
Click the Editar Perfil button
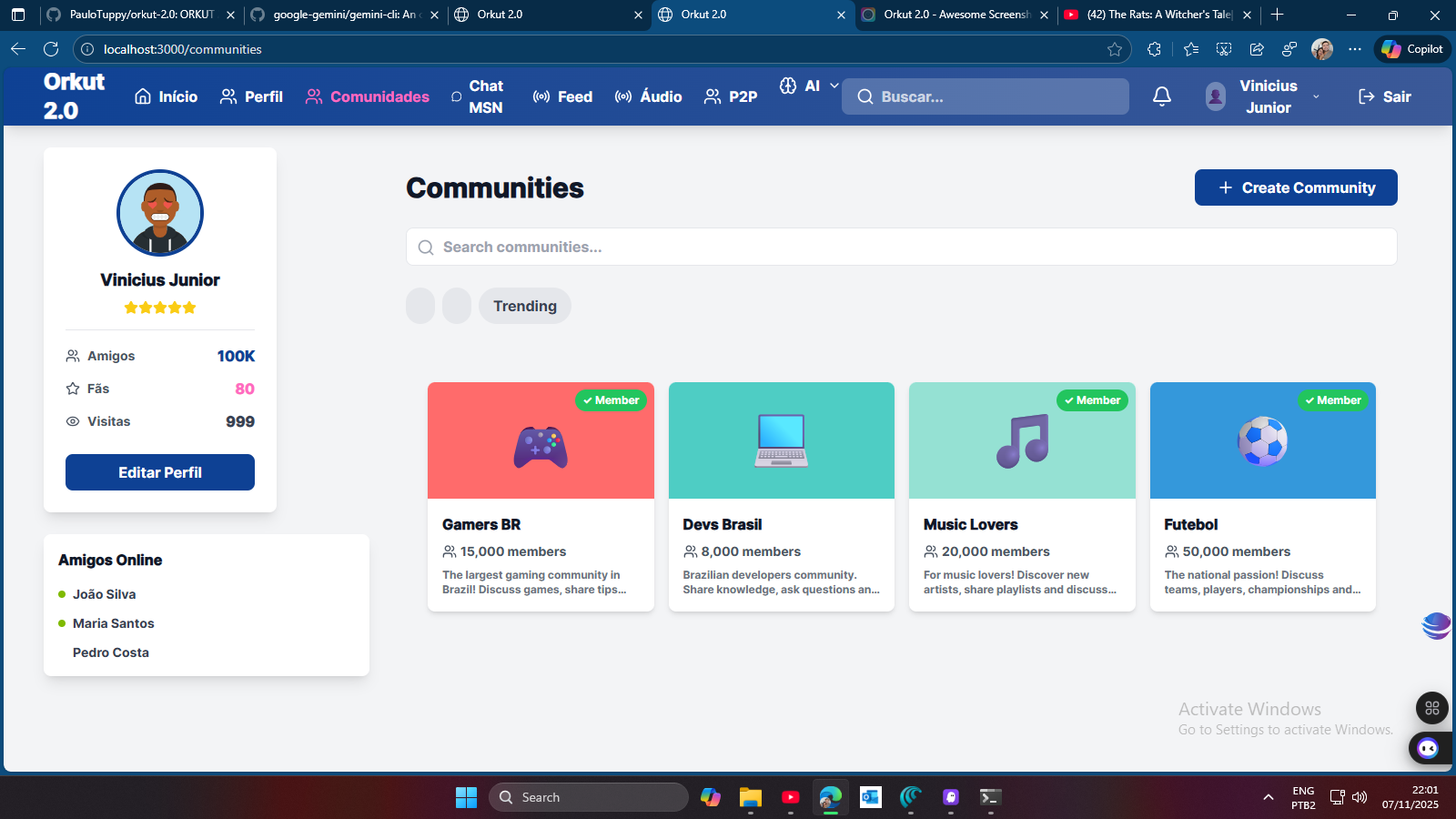(160, 472)
